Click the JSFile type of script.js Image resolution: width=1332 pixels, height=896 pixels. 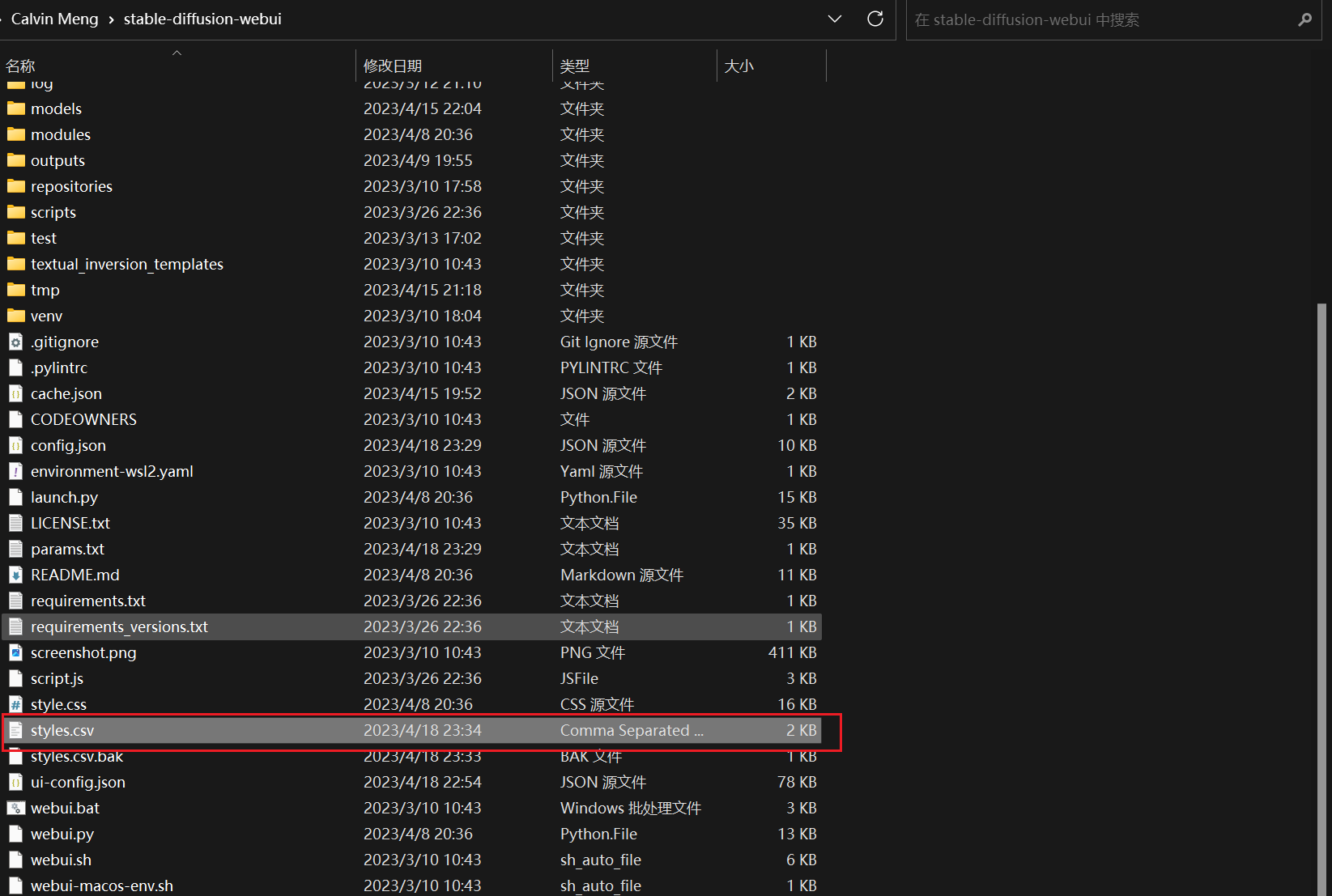coord(580,678)
